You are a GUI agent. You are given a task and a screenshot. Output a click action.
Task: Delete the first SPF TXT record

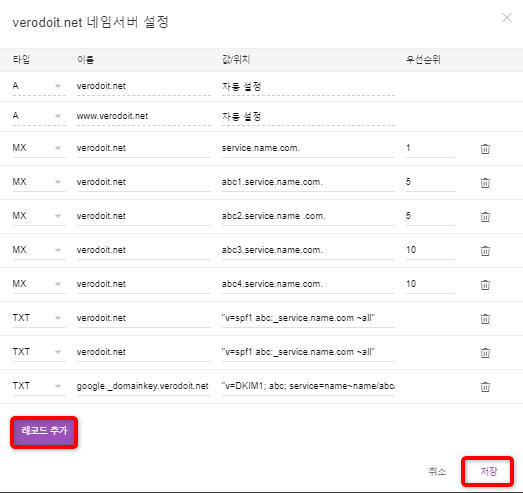(x=485, y=319)
